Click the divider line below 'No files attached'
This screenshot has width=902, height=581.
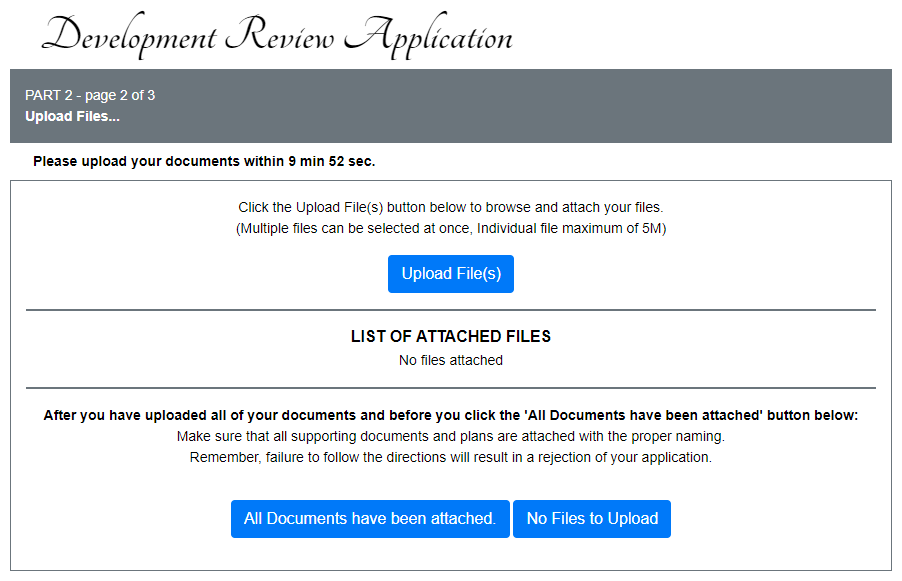[x=450, y=387]
